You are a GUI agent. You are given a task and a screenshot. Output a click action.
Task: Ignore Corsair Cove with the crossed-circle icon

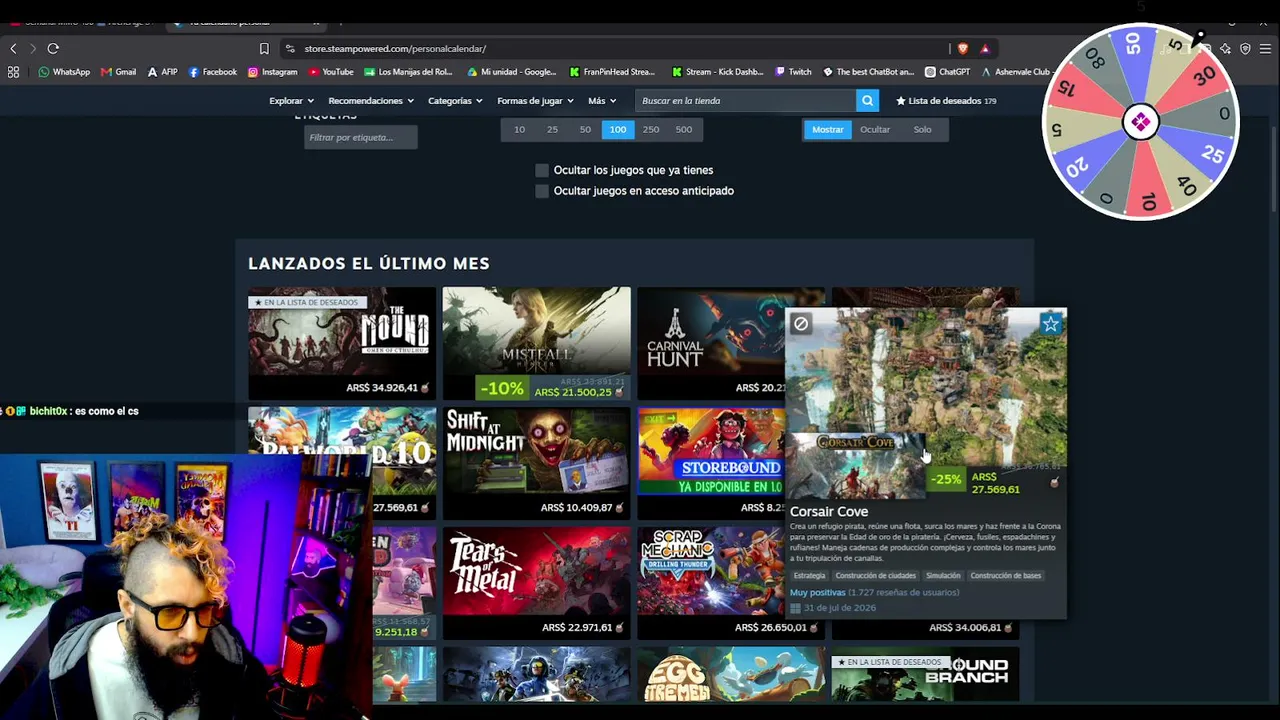(x=801, y=324)
